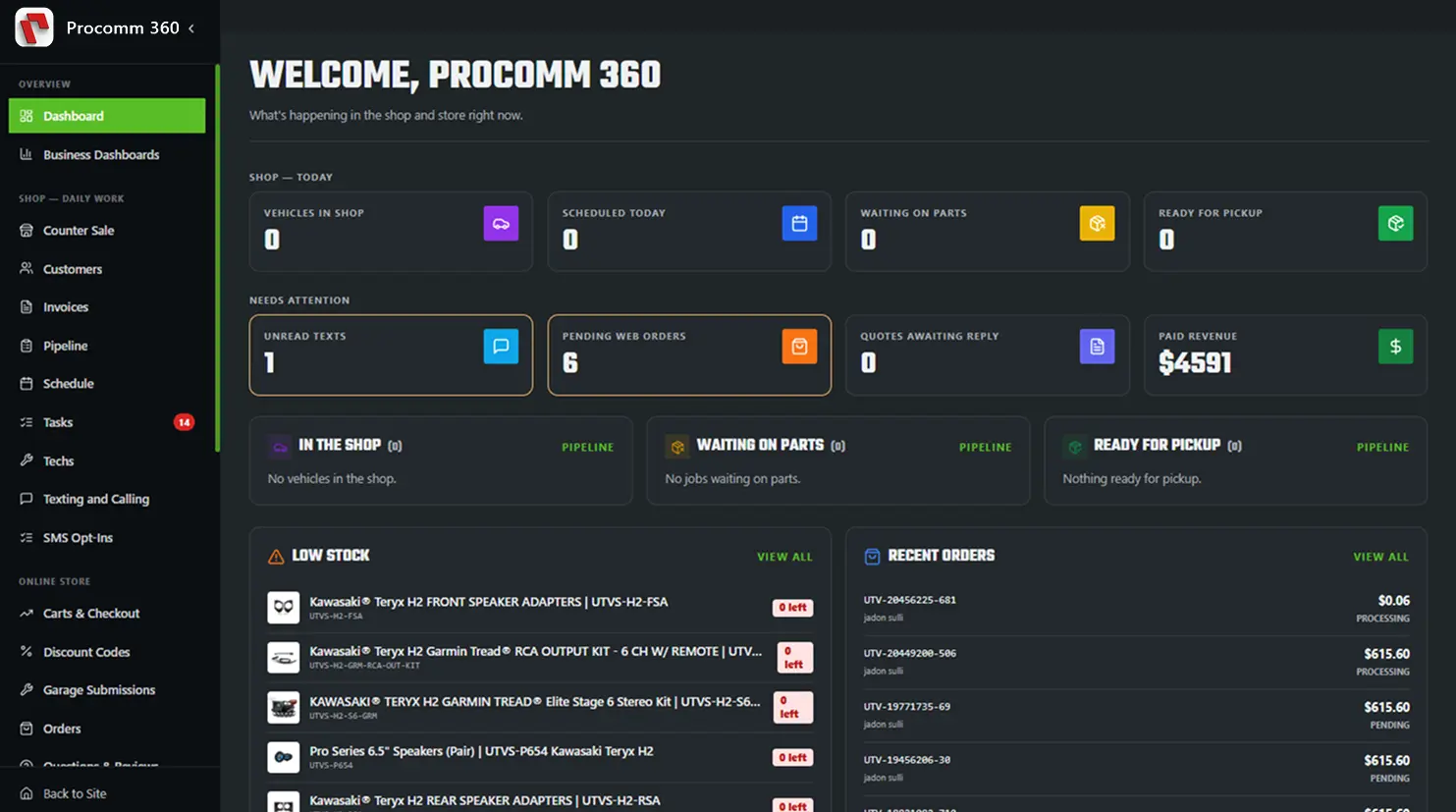Viewport: 1456px width, 812px height.
Task: Click the purple Vehicles in Shop car icon
Action: click(x=501, y=224)
